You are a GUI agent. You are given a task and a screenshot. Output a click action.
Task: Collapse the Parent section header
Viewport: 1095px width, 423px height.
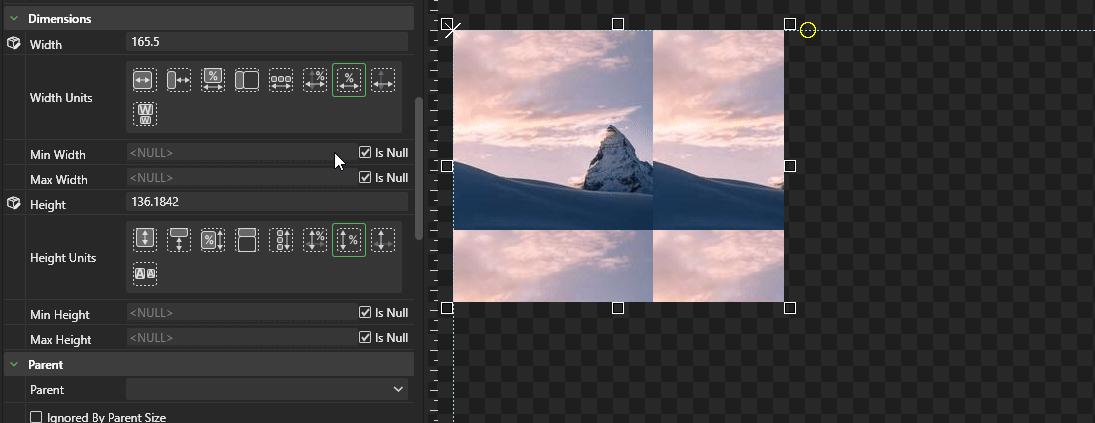tap(14, 365)
